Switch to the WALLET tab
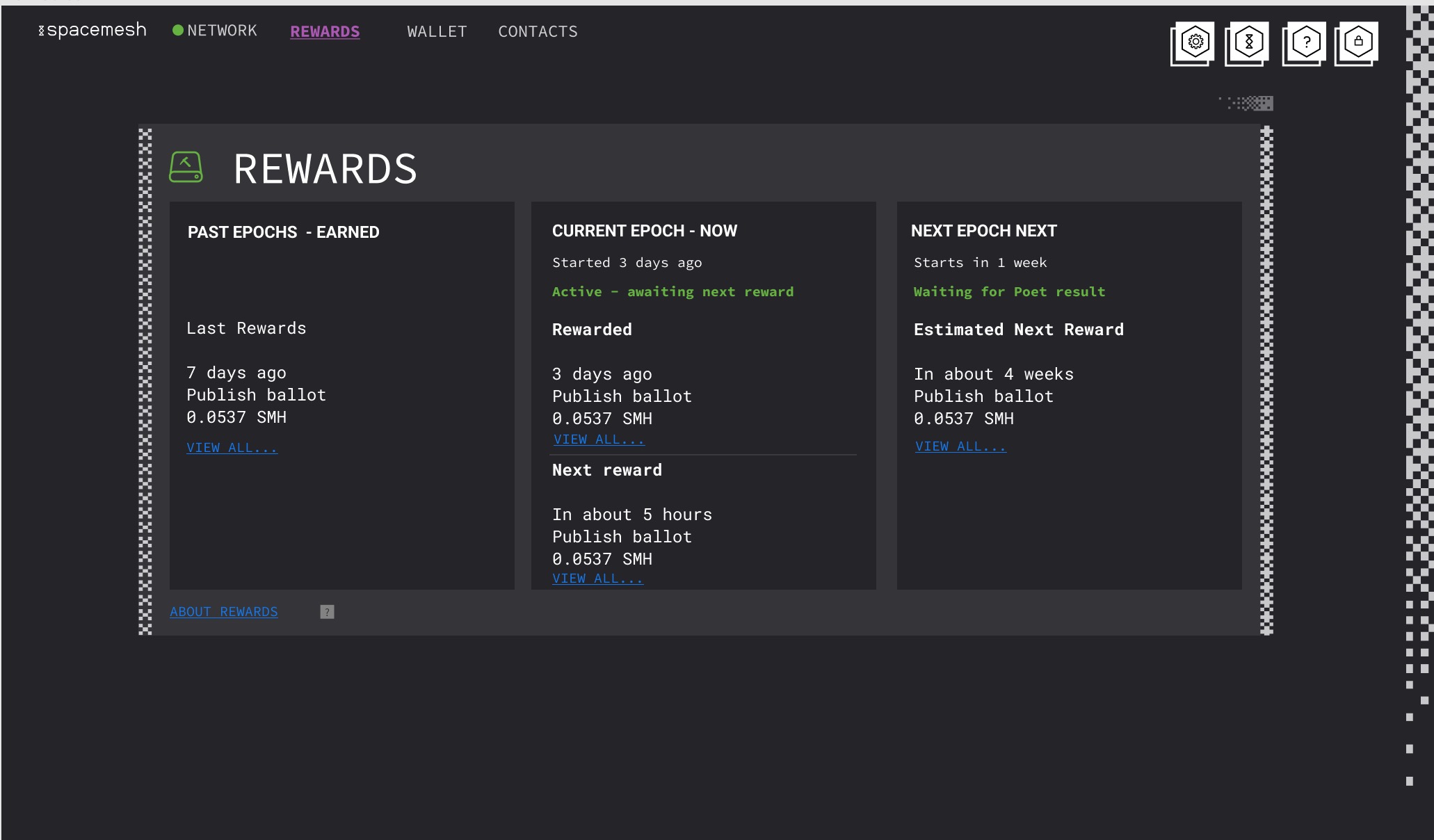This screenshot has height=840, width=1434. [436, 31]
